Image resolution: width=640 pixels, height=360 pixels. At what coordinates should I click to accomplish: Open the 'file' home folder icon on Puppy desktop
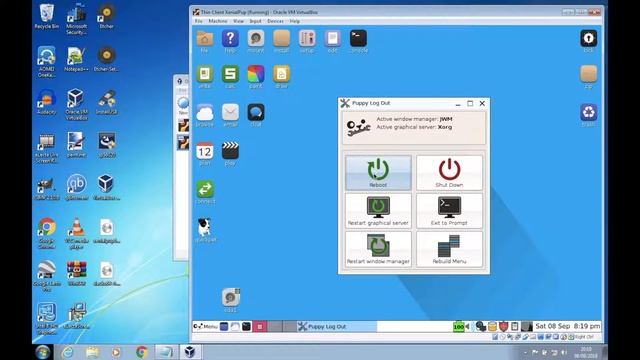(204, 41)
